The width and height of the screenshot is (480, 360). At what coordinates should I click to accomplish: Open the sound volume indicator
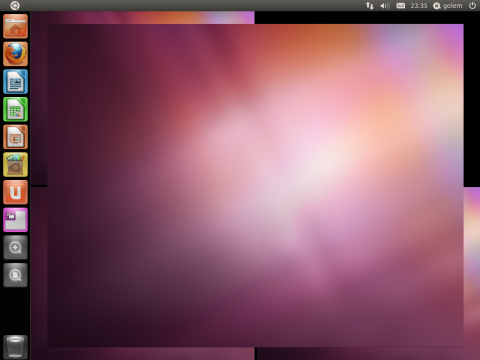point(385,6)
